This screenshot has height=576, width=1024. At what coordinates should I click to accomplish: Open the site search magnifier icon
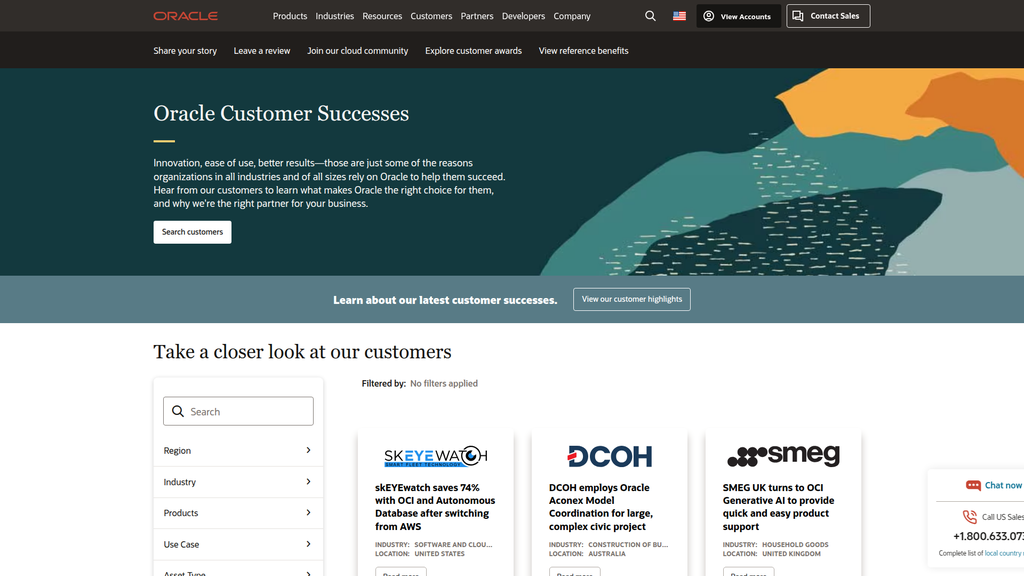650,16
